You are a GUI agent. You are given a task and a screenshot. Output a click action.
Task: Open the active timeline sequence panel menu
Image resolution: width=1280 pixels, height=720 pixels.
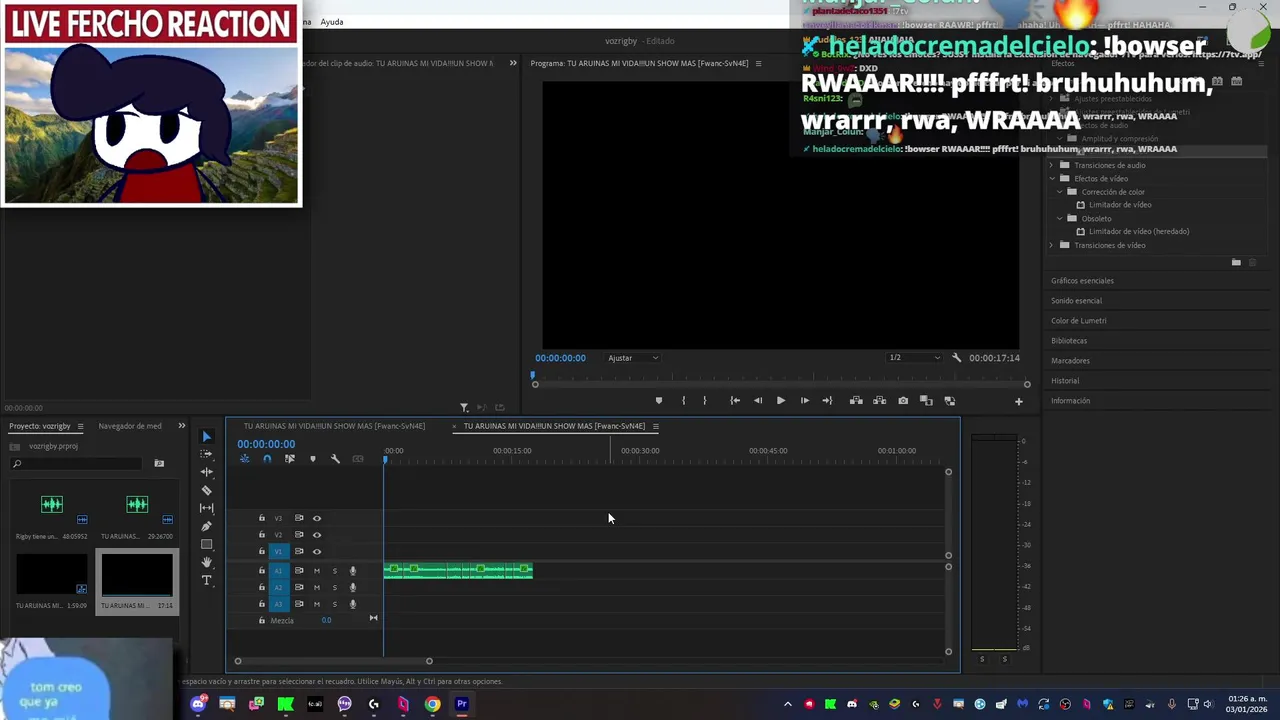(x=656, y=426)
